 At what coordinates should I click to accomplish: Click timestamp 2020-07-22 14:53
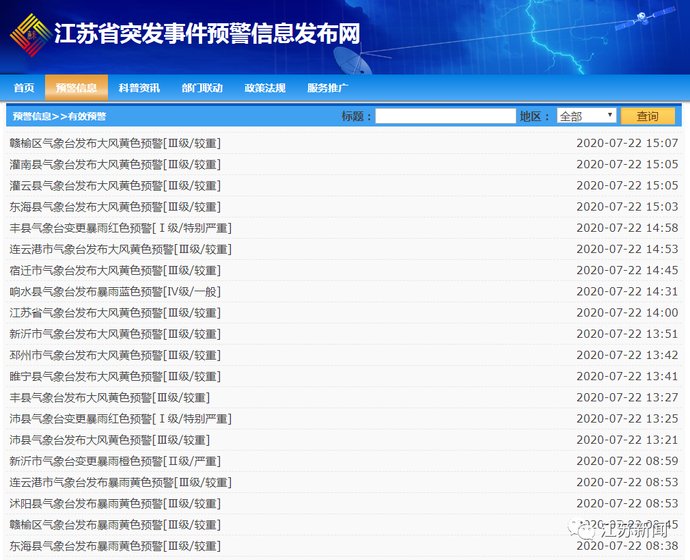627,249
